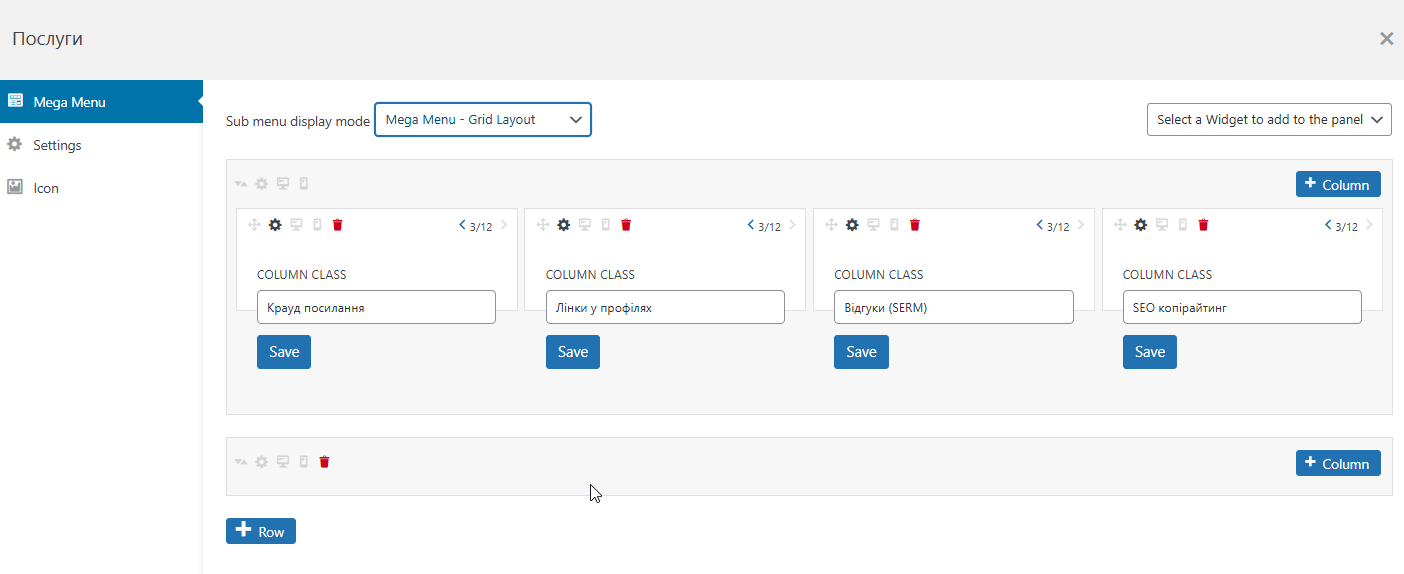Click move handle of "Відгуки (SERM)" column
Screen dimensions: 1404x574
tap(831, 225)
